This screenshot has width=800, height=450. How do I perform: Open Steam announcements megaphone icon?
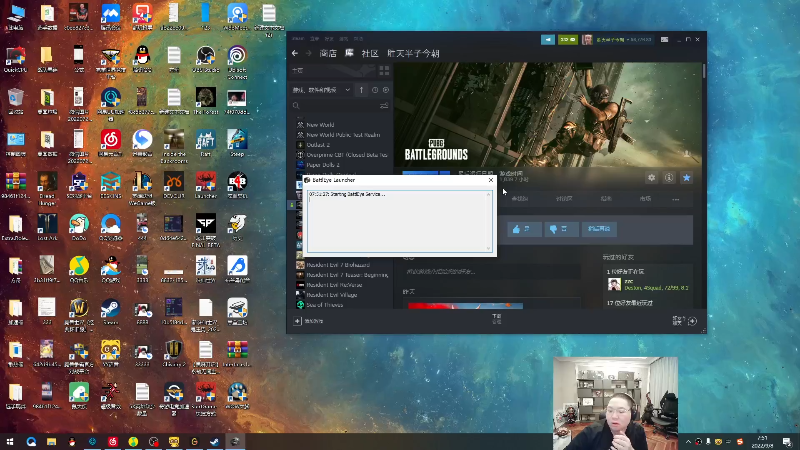pyautogui.click(x=547, y=40)
